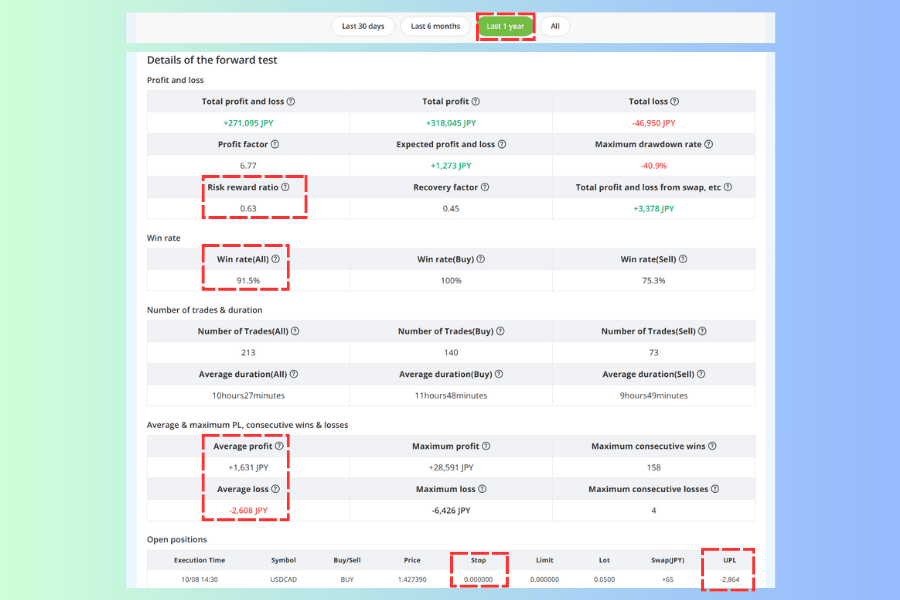Click the 0.0500 lot cell
The image size is (900, 600).
(604, 579)
